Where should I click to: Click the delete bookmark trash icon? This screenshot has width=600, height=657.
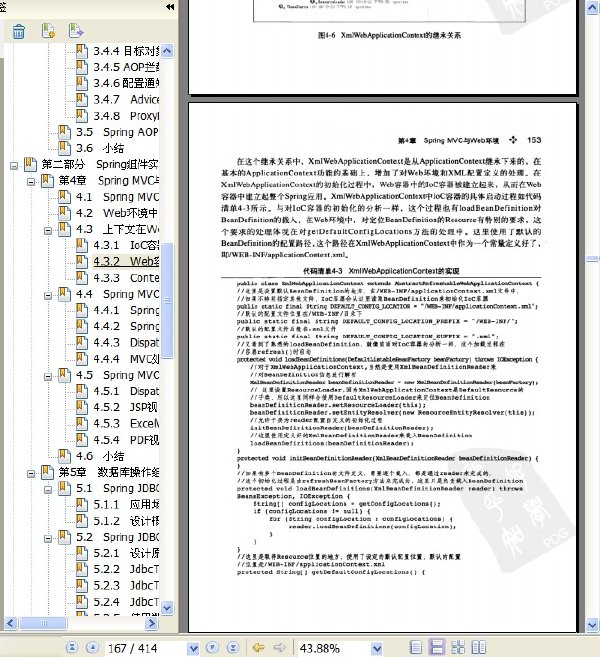(x=18, y=31)
